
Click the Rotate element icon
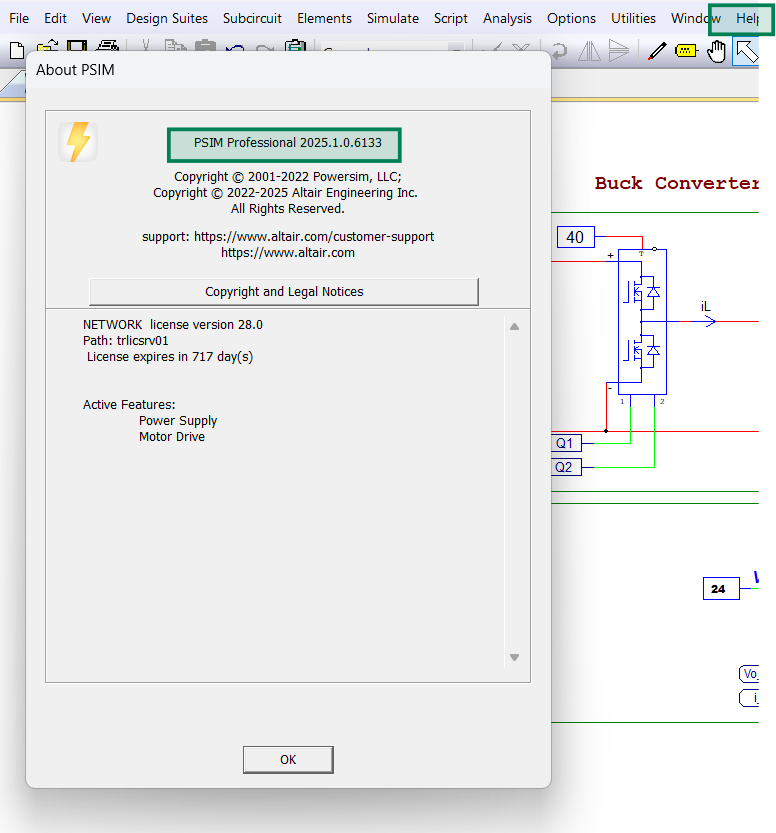559,52
